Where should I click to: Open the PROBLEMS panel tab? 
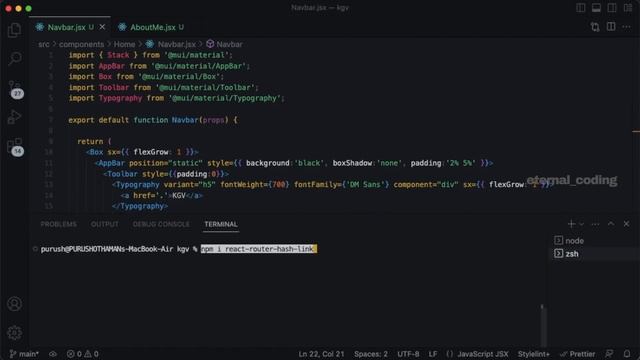coord(58,224)
